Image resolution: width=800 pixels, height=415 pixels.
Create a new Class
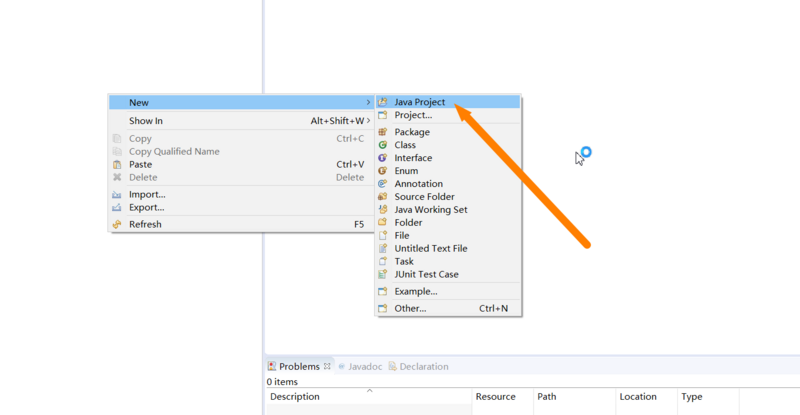pos(448,145)
